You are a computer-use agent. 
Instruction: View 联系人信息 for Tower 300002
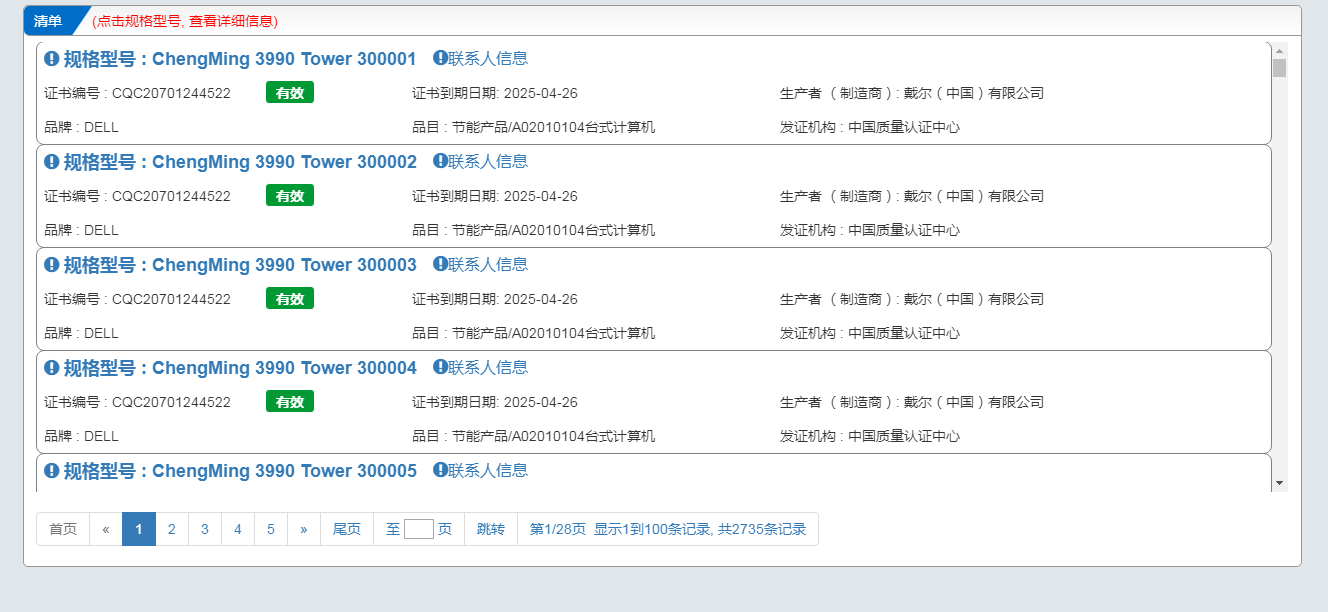(x=480, y=162)
